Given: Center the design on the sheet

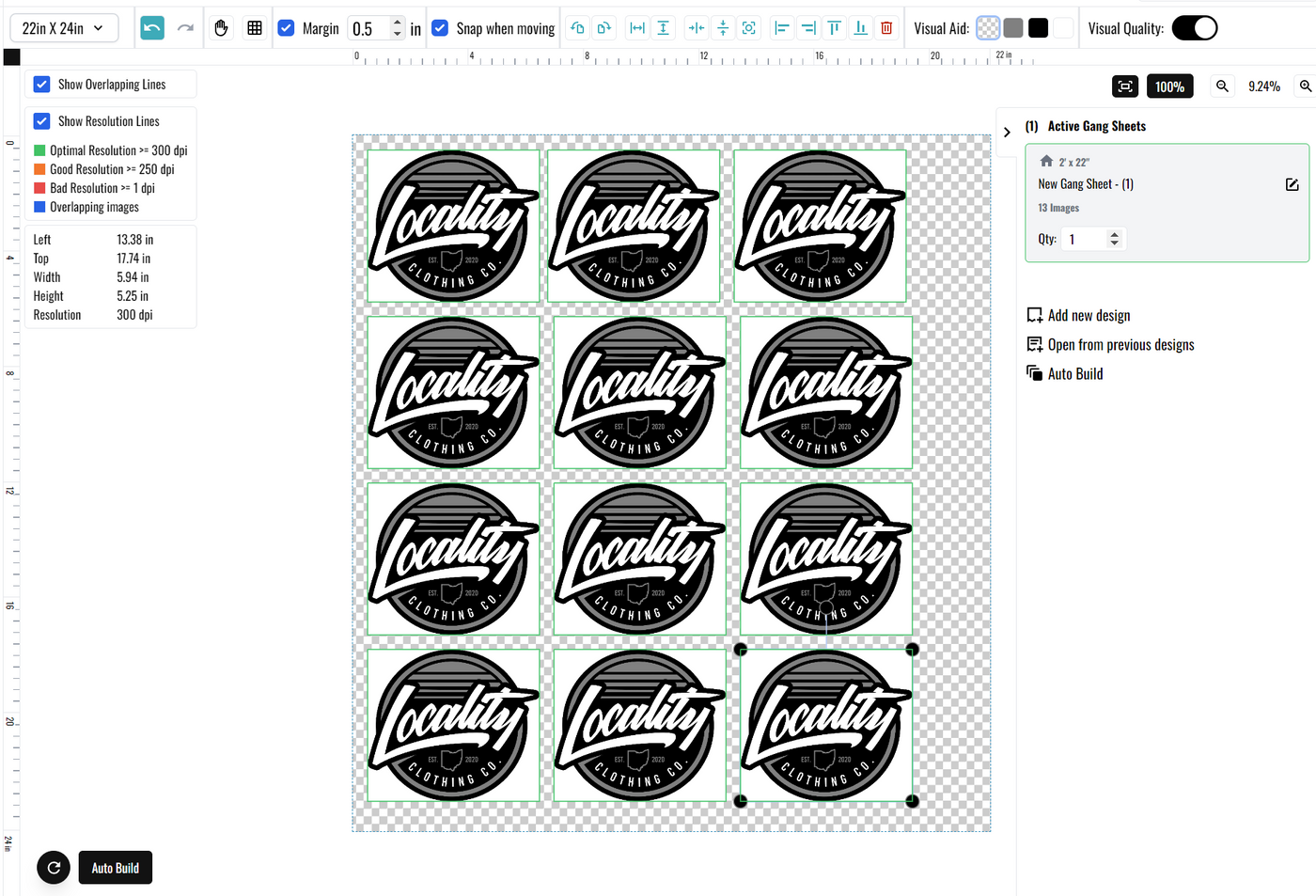Looking at the screenshot, I should point(749,28).
